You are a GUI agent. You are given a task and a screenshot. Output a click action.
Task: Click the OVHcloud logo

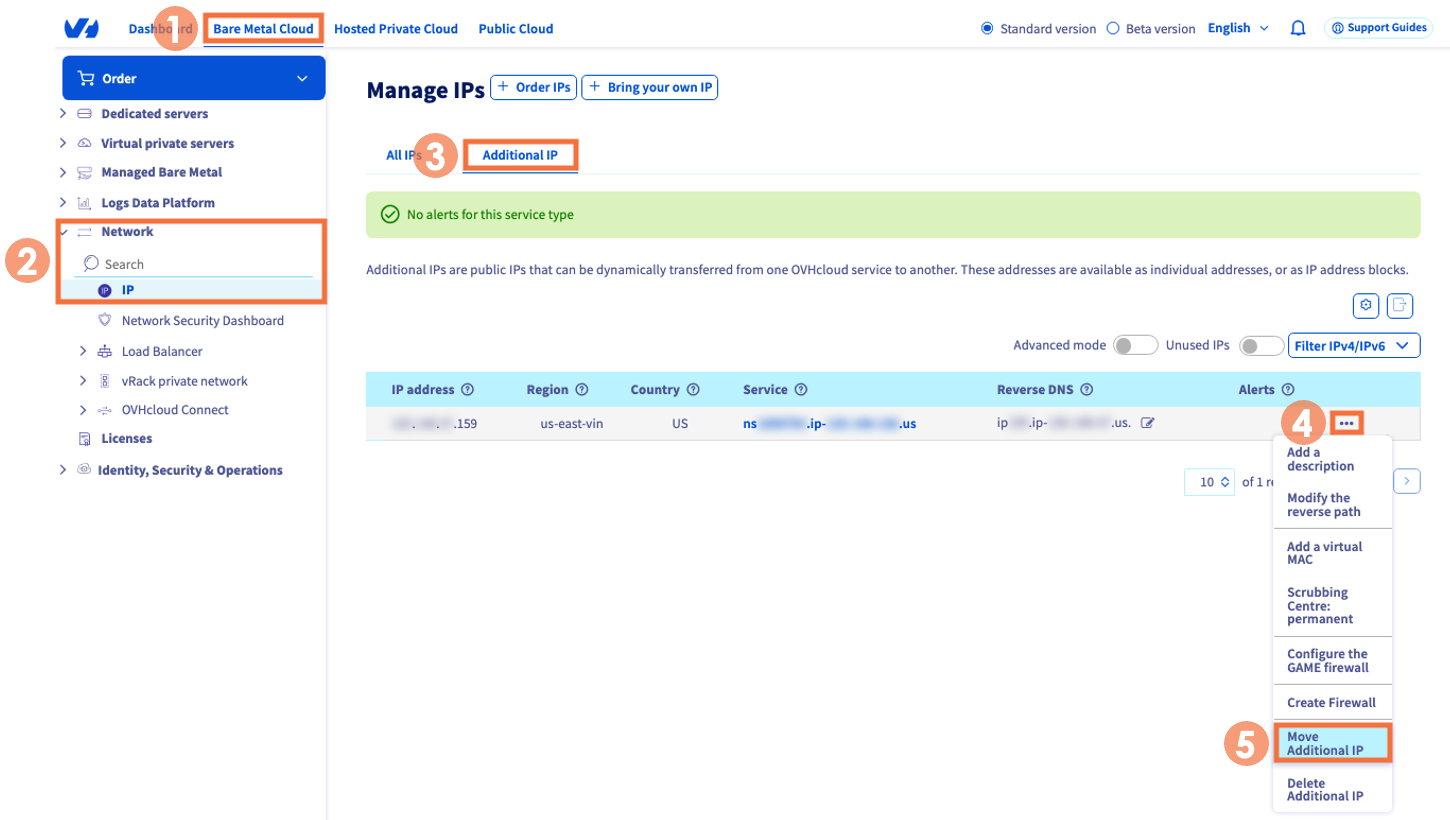[82, 29]
